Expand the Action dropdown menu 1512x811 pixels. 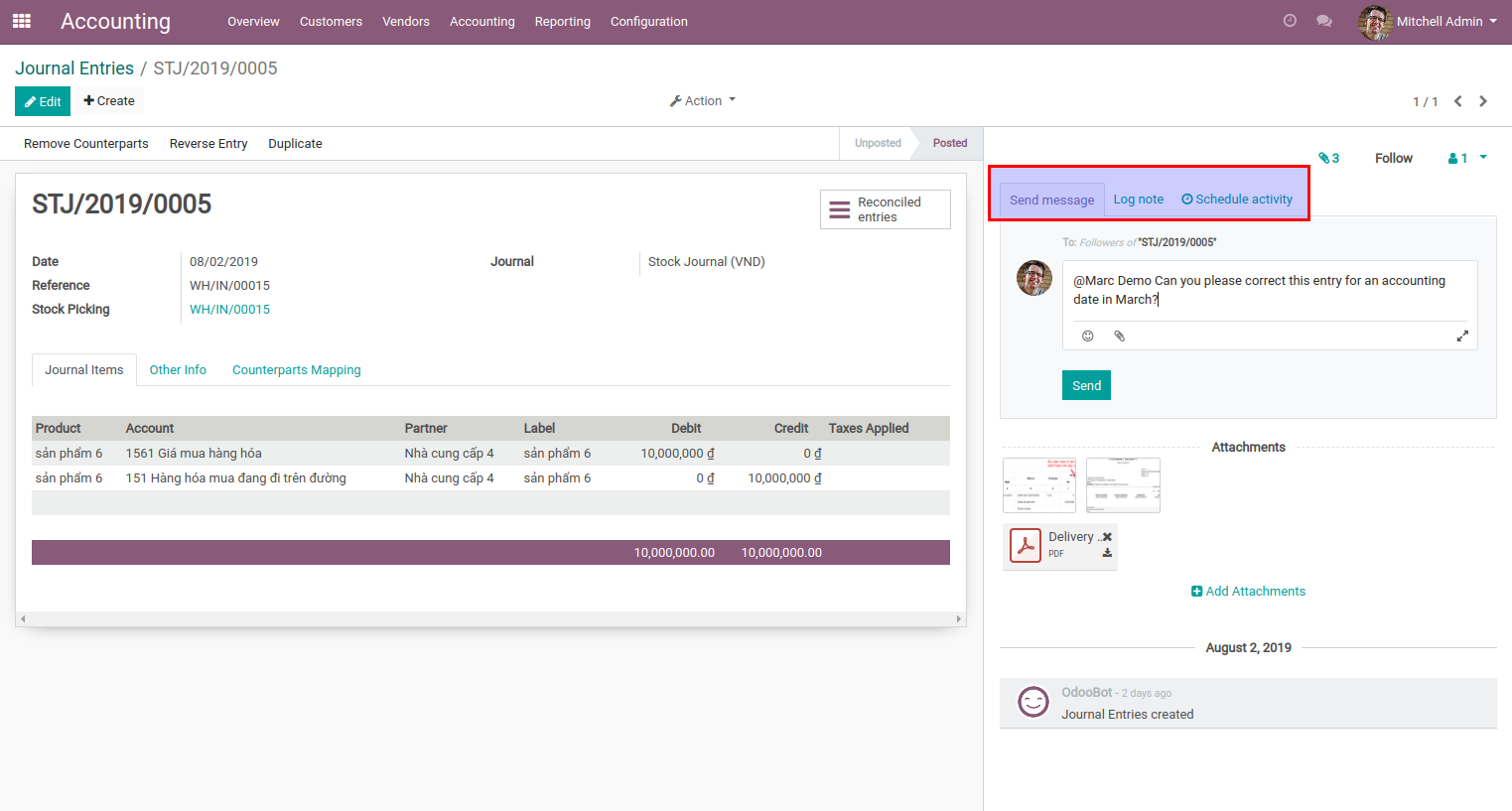703,101
